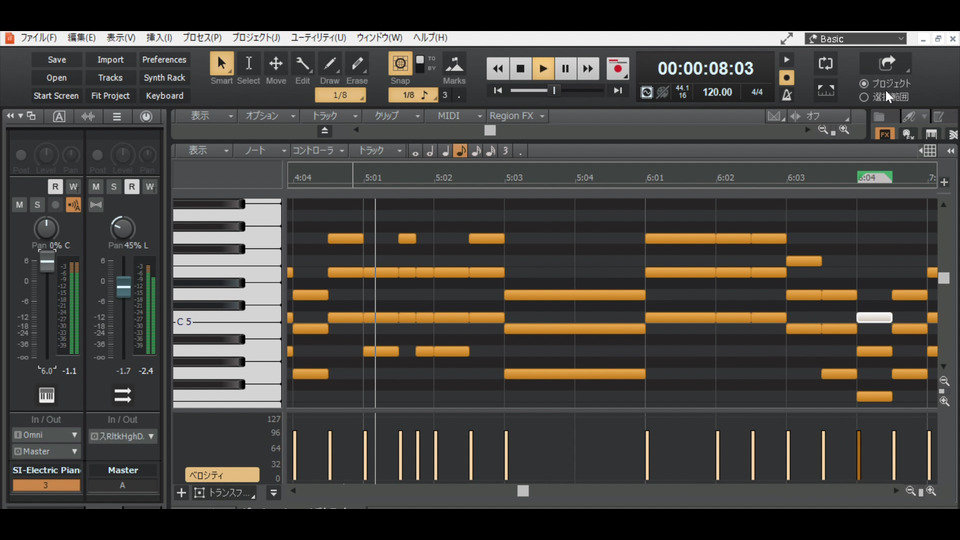The height and width of the screenshot is (540, 960).
Task: Click the Marks icon
Action: point(454,64)
